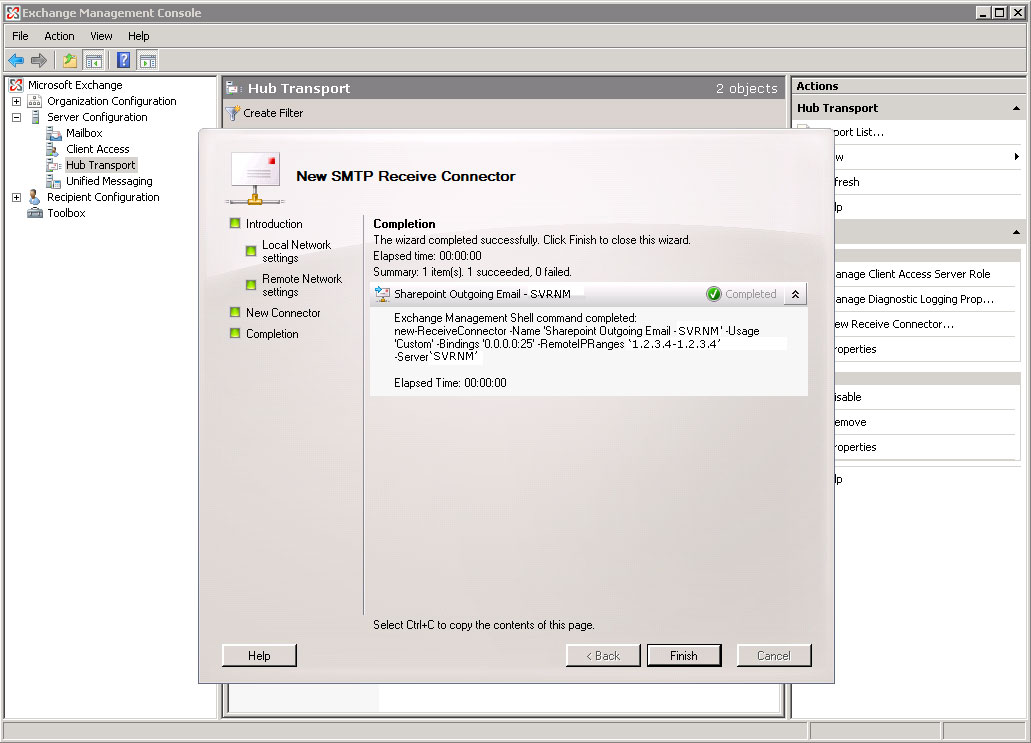
Task: Select Toolbox in the console tree
Action: [x=66, y=213]
